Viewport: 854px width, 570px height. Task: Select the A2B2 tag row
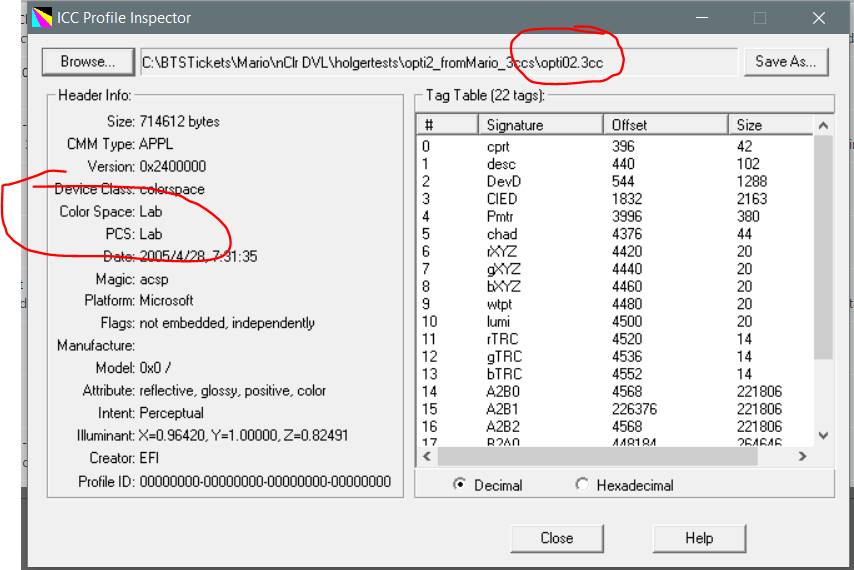pyautogui.click(x=615, y=426)
